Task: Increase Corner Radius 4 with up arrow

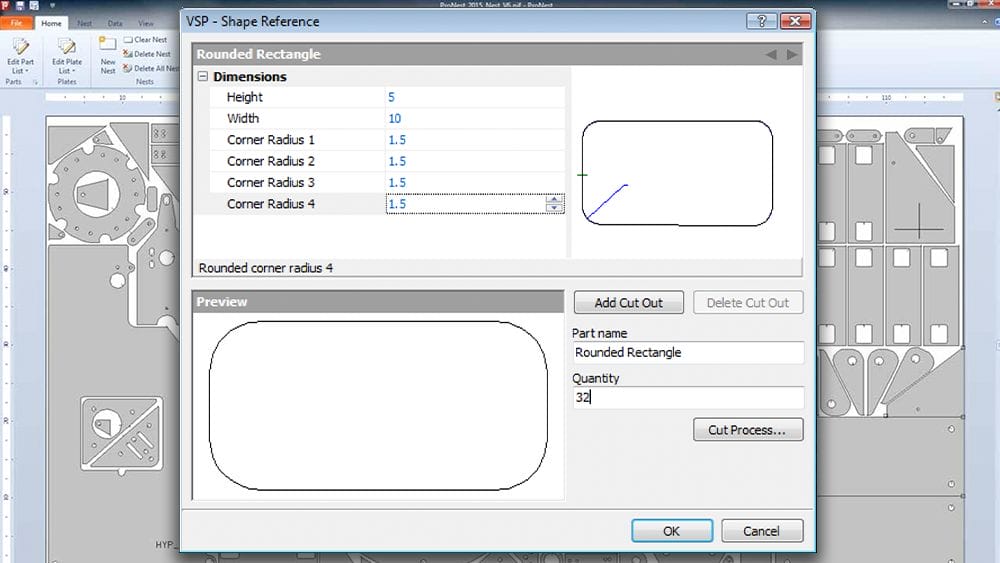Action: pyautogui.click(x=554, y=199)
